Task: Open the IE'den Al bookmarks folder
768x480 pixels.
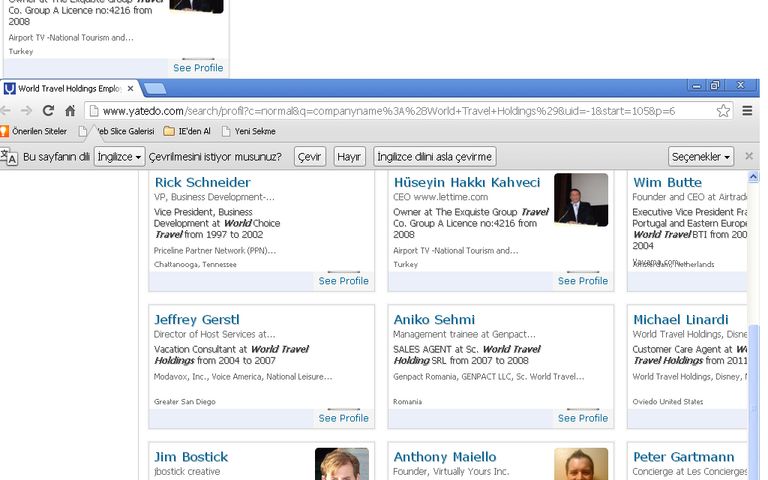Action: [187, 131]
